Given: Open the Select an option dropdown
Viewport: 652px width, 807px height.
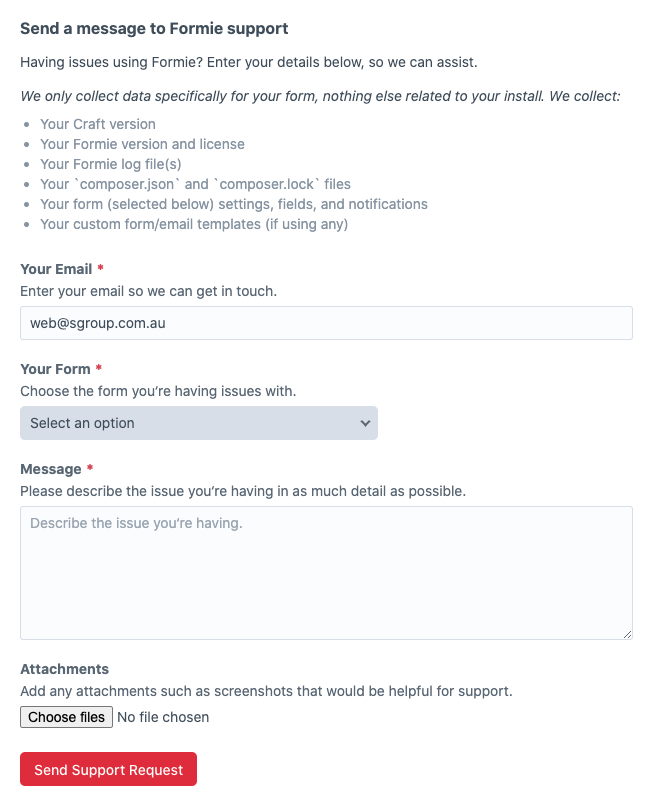Looking at the screenshot, I should 199,423.
